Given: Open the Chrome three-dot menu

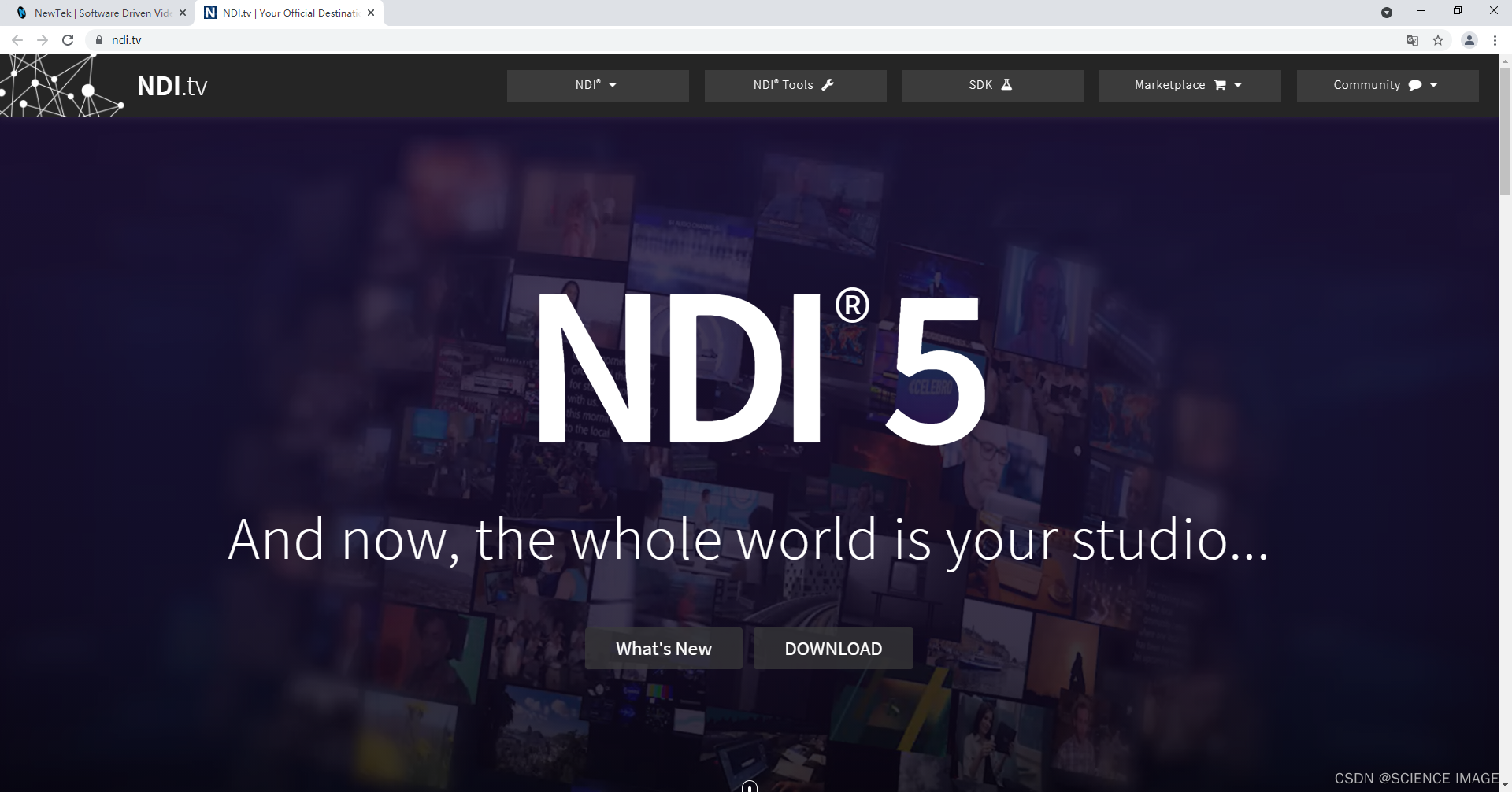Looking at the screenshot, I should [x=1495, y=40].
